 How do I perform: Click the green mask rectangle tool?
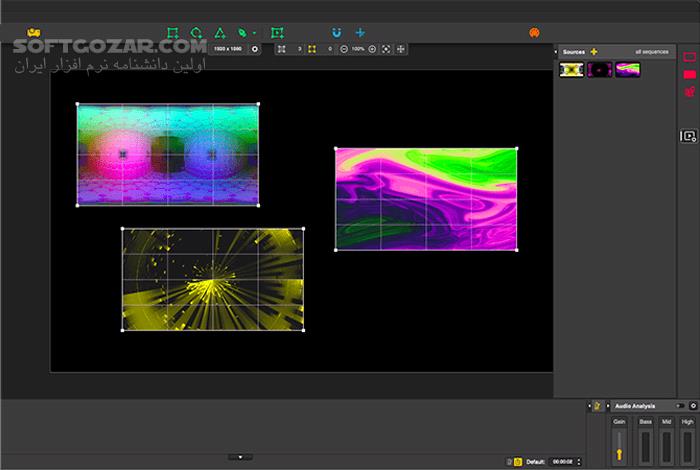tap(277, 33)
